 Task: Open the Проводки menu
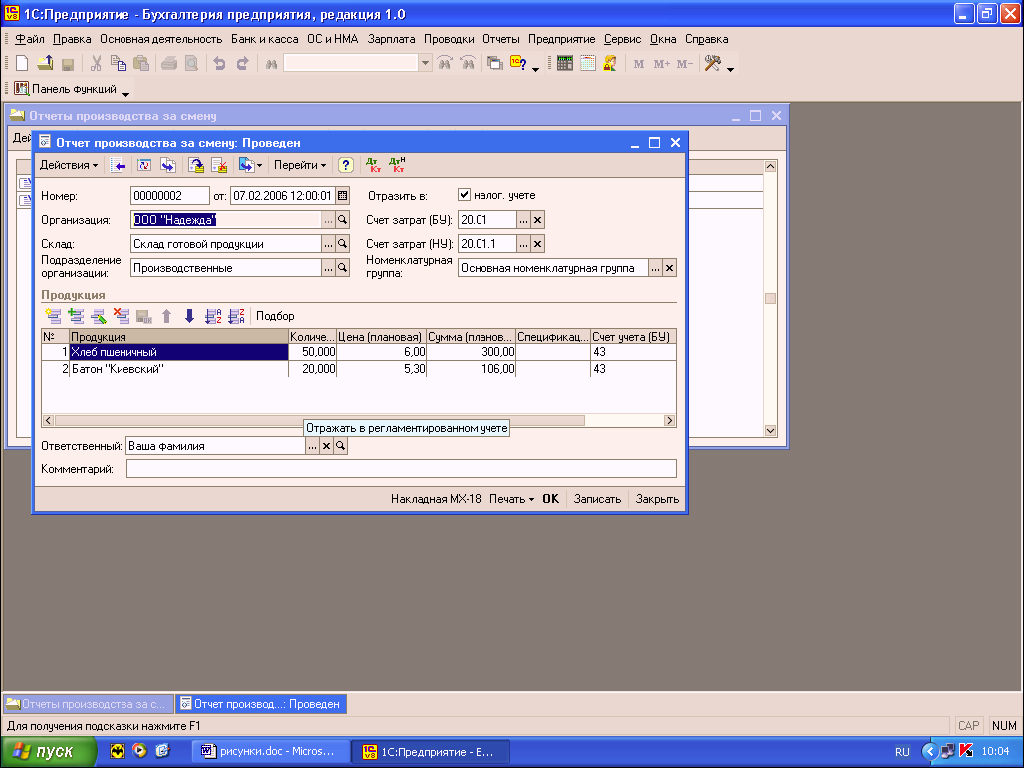pyautogui.click(x=449, y=39)
